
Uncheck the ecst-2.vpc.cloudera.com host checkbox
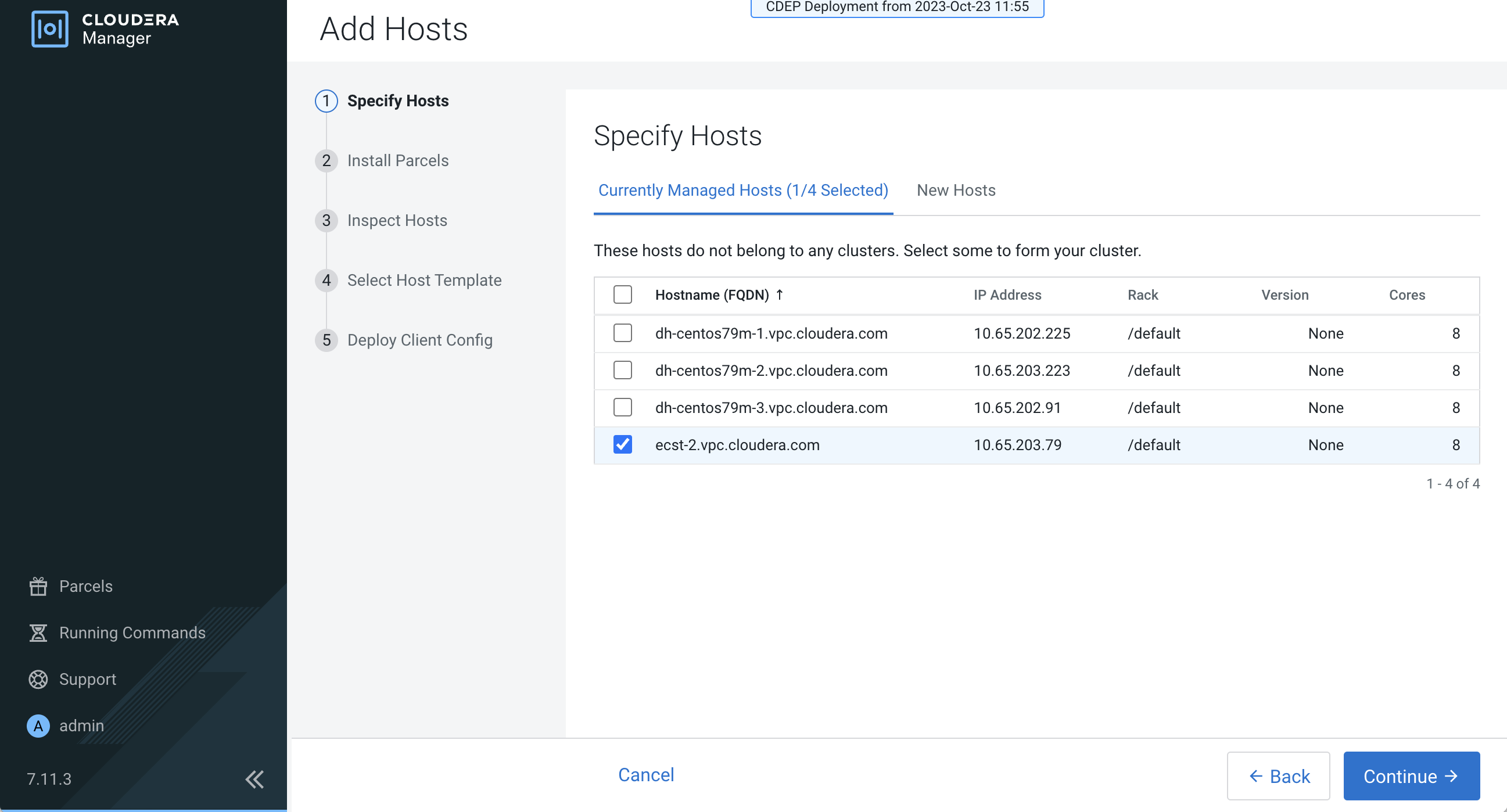coord(622,444)
